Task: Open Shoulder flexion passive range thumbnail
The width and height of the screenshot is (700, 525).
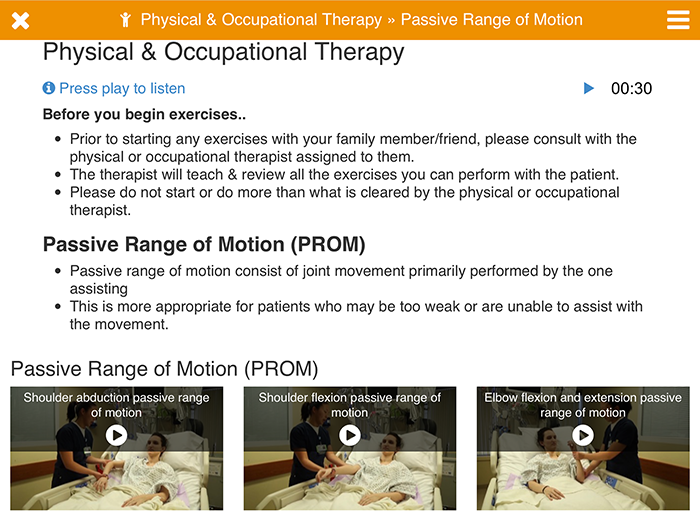Action: (350, 448)
